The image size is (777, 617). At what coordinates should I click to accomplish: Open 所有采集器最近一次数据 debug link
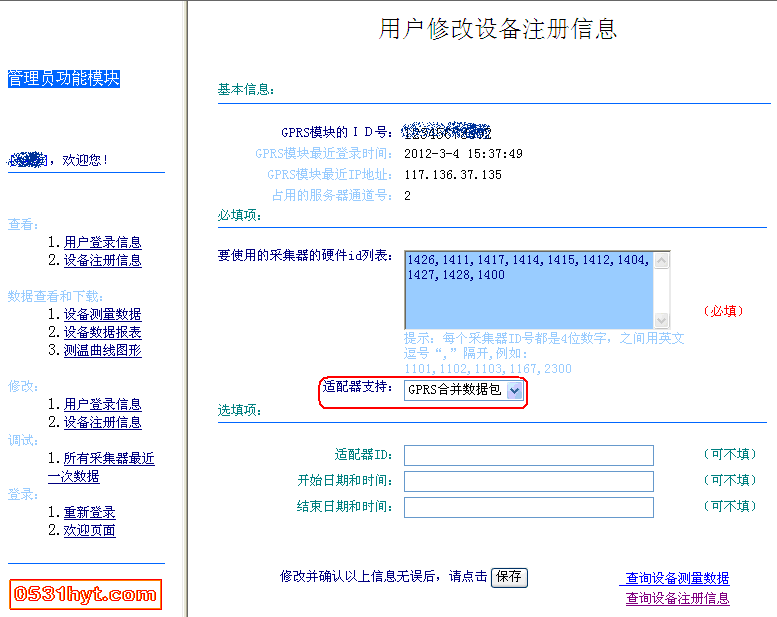pos(108,458)
